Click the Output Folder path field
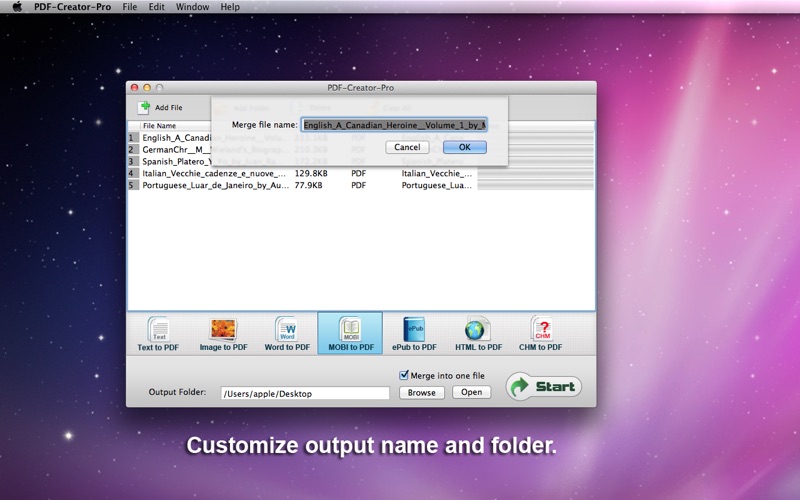The width and height of the screenshot is (800, 500). point(305,393)
